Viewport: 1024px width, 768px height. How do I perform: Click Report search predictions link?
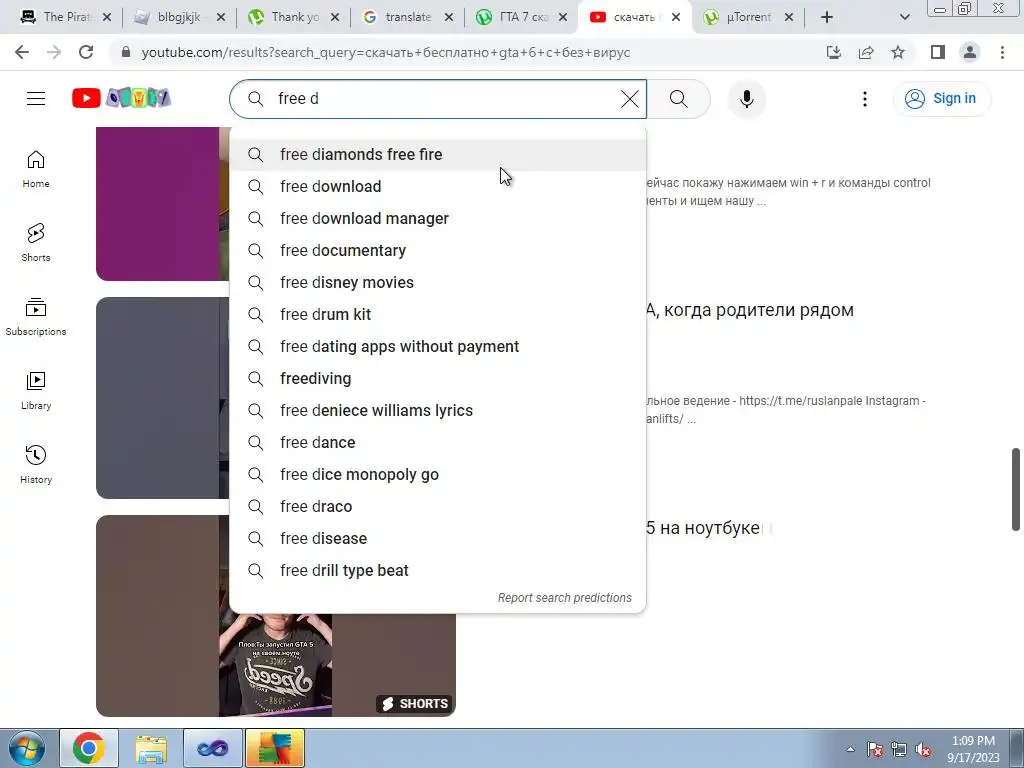tap(564, 598)
